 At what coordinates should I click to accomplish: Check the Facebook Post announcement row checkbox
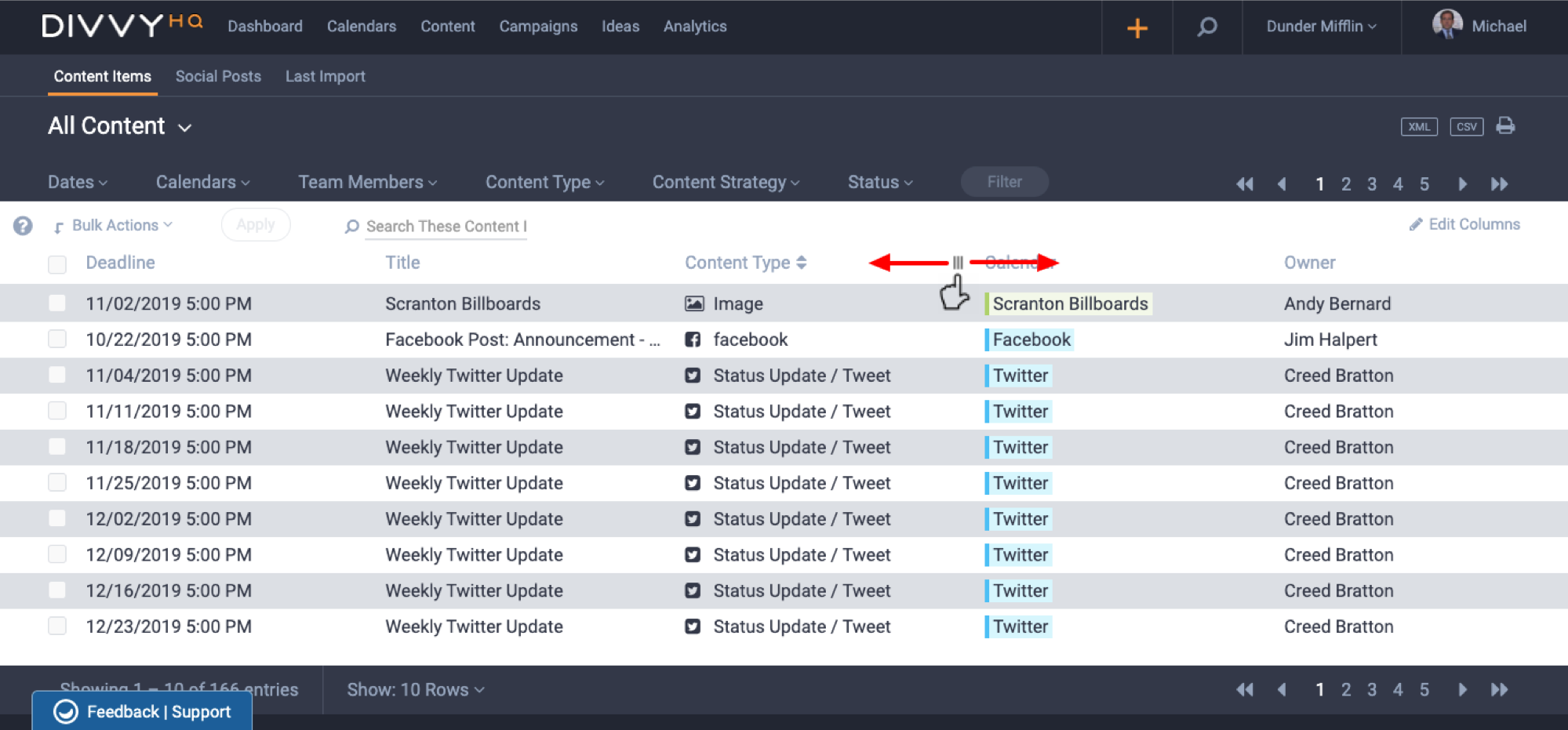tap(56, 339)
